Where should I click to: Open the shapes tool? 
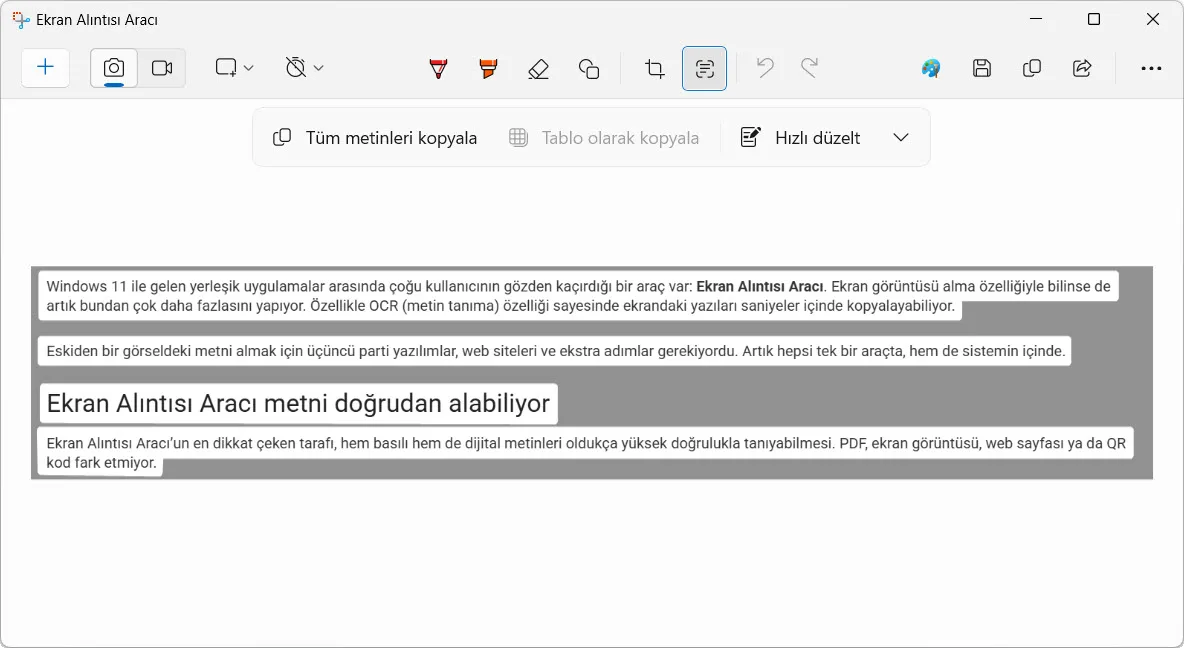[589, 69]
